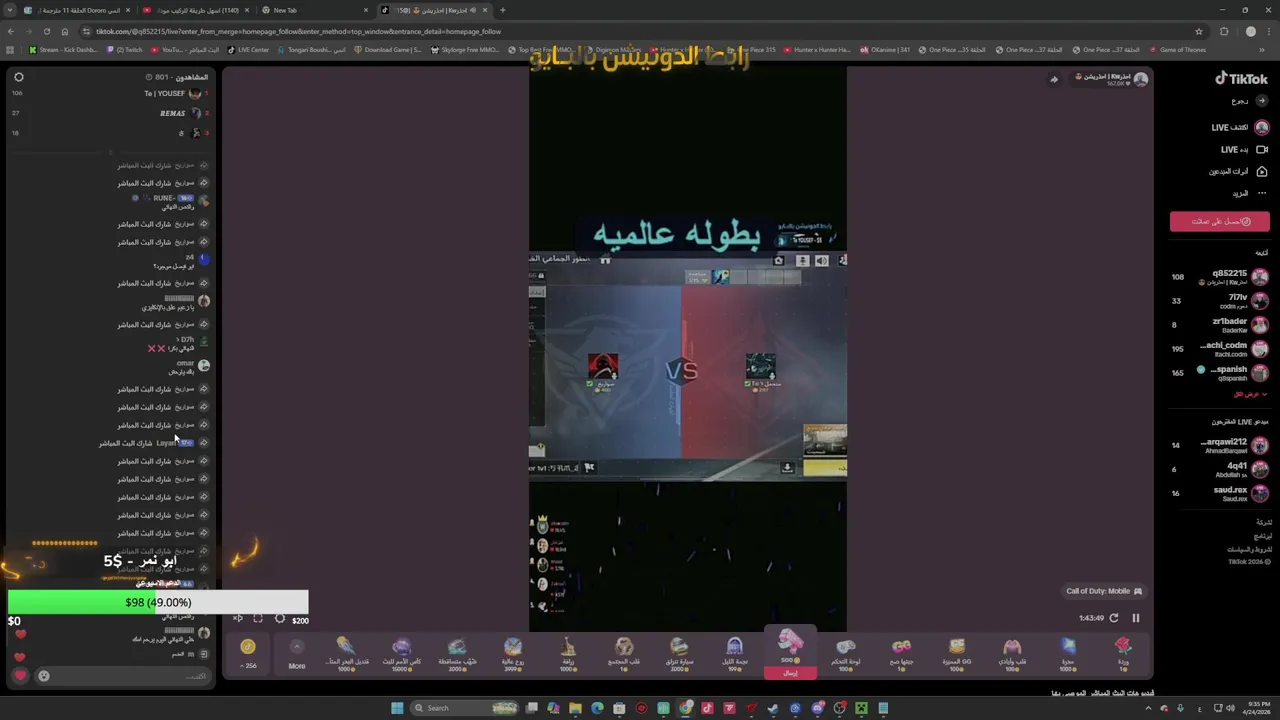
Task: Switch to the New Tab browser tab
Action: (313, 10)
